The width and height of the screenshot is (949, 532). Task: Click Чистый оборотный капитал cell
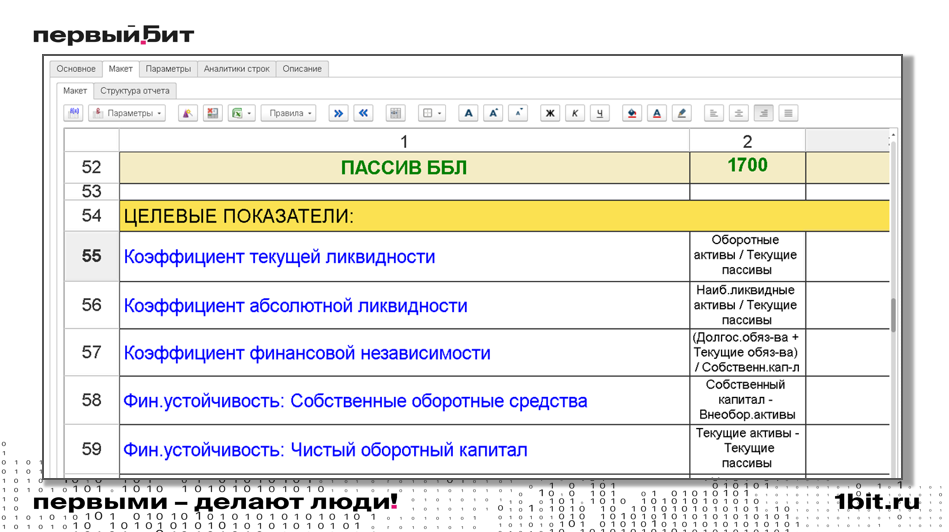pyautogui.click(x=404, y=450)
